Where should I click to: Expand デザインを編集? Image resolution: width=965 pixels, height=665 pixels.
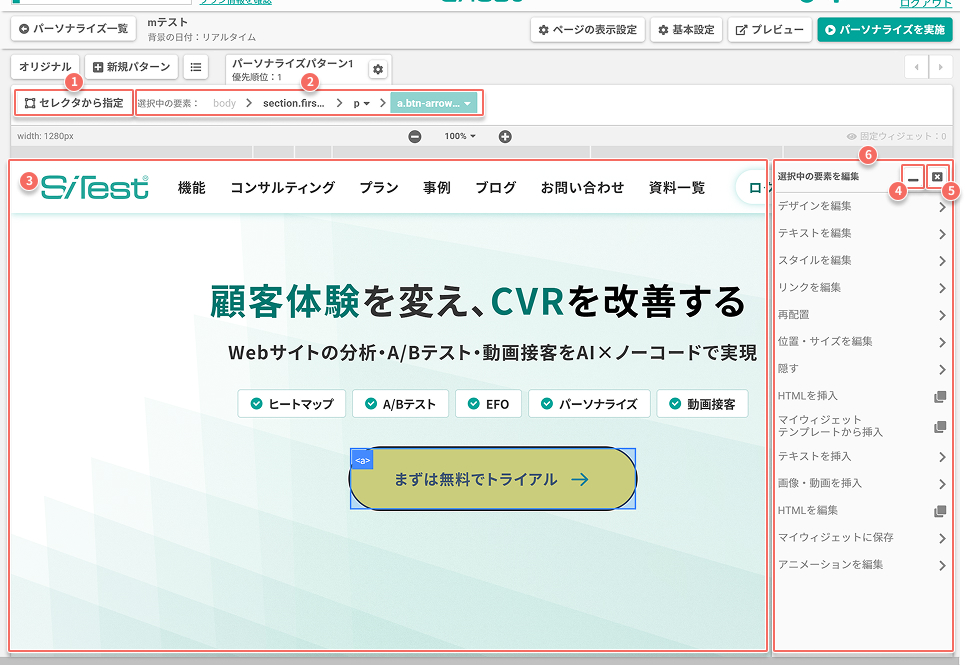click(x=862, y=207)
